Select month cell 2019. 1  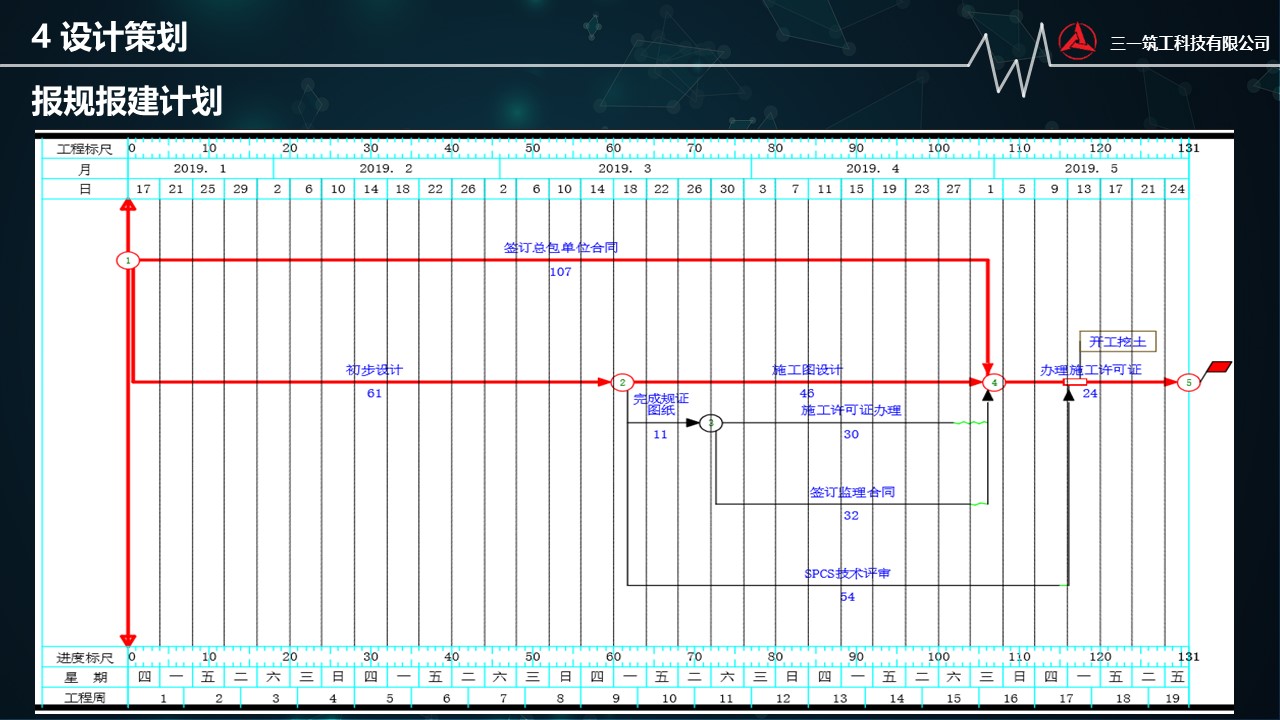pos(200,169)
